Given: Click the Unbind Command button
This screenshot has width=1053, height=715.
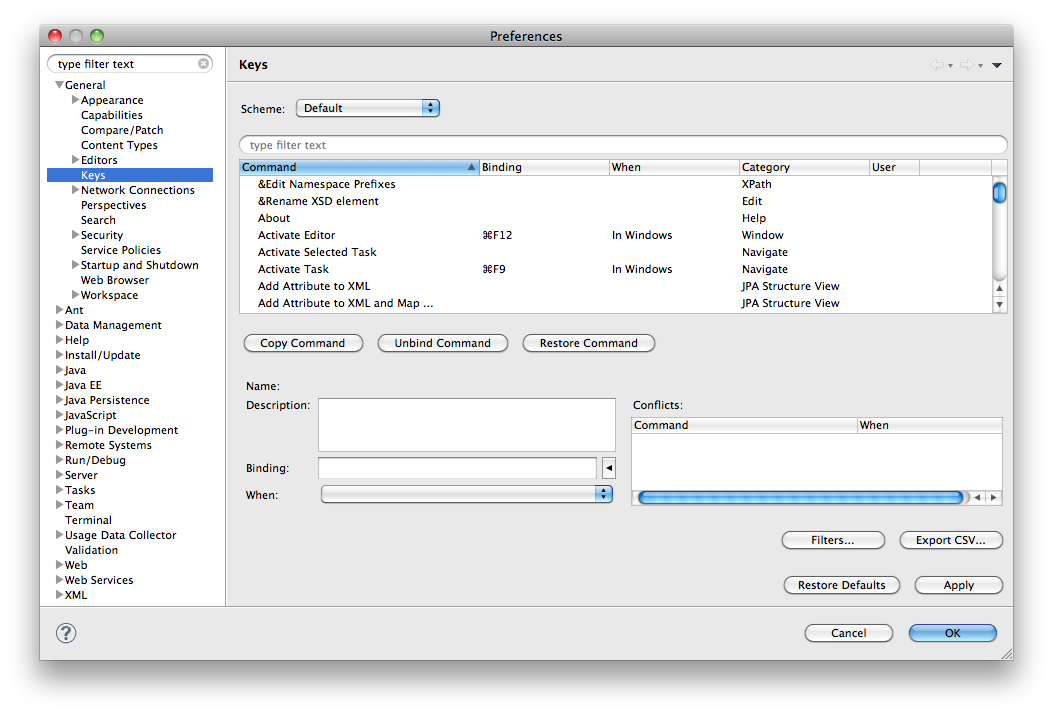Looking at the screenshot, I should pos(442,343).
